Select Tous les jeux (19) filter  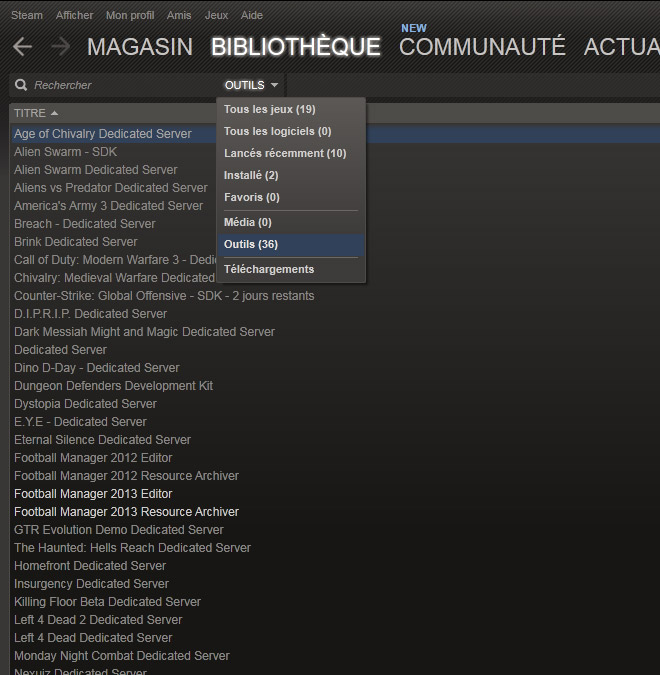point(291,109)
